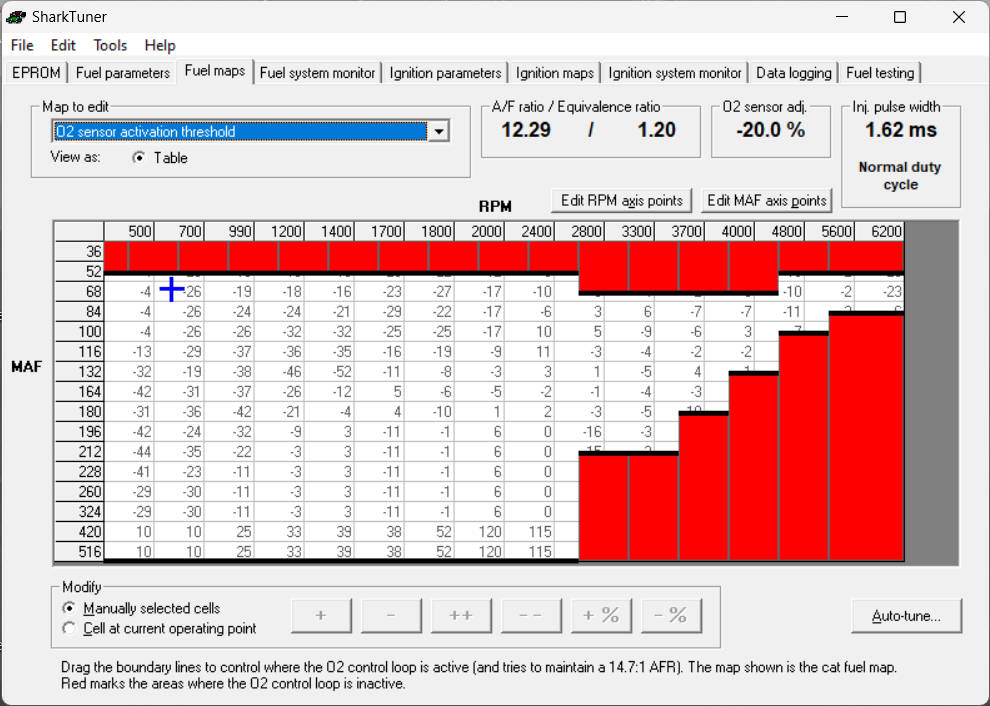Click Edit RPM axis points button

pos(622,200)
